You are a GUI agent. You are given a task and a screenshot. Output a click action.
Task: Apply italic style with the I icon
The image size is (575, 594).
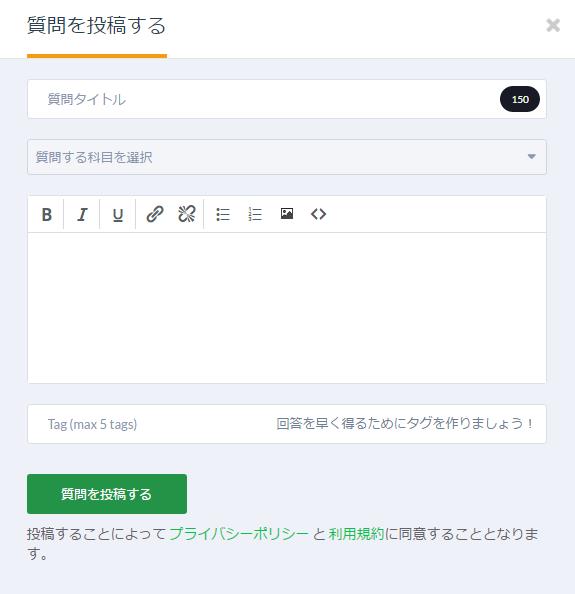pos(82,214)
